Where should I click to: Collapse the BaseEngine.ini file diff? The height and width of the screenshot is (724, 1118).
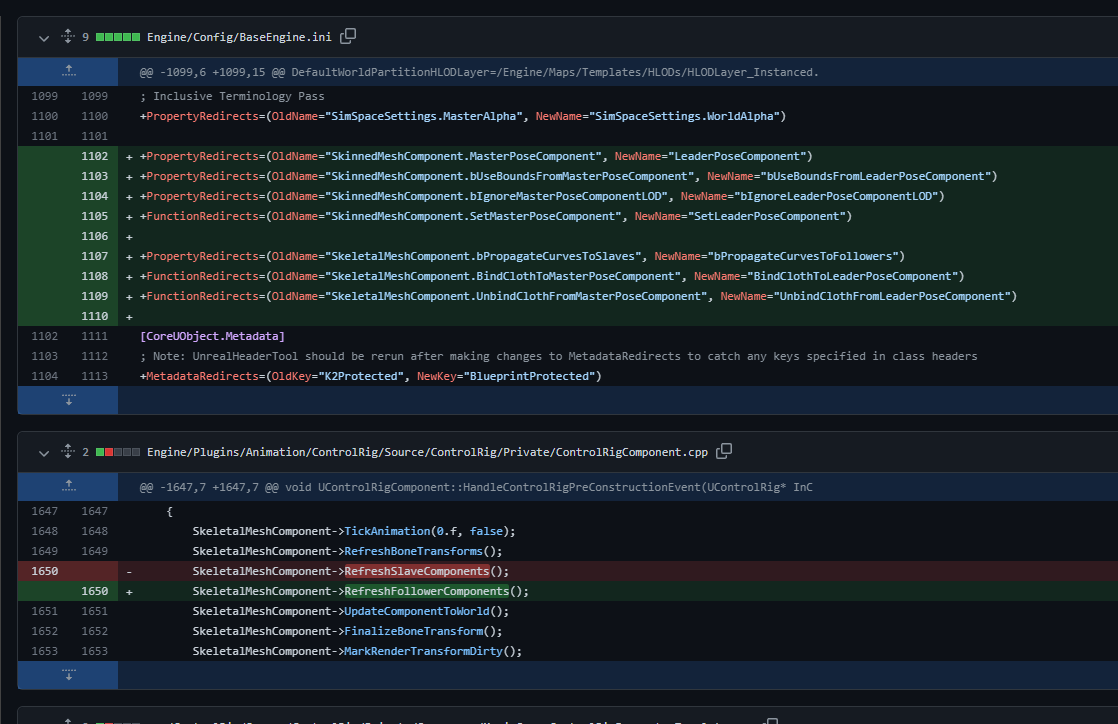point(43,37)
